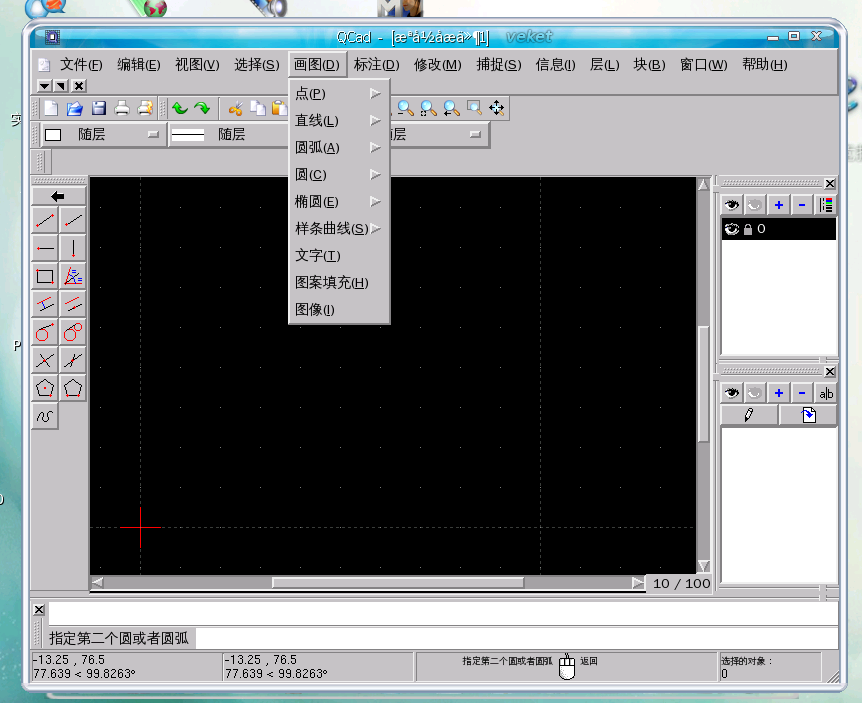This screenshot has height=703, width=862.
Task: Open the 帮助(H) menu
Action: tap(765, 65)
